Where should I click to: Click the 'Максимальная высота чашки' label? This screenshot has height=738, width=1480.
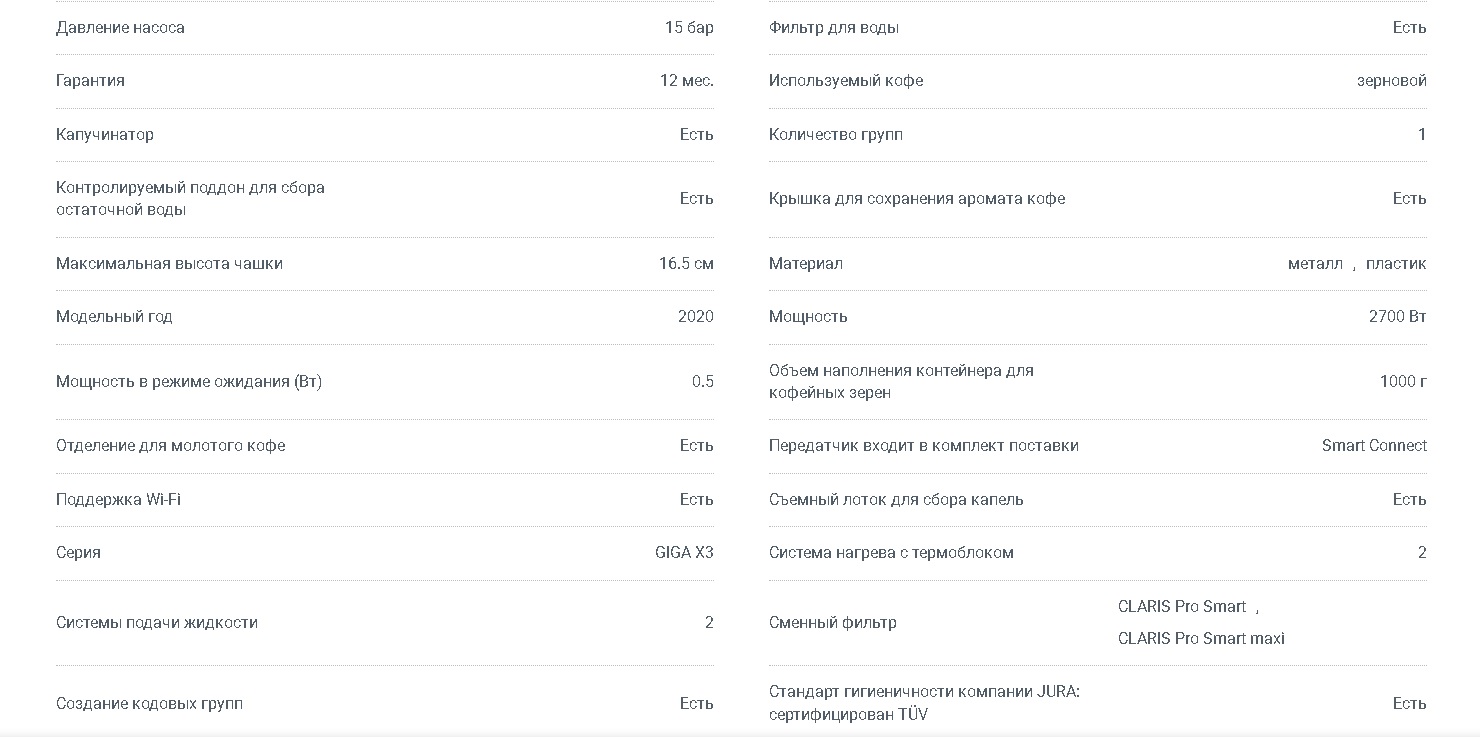(x=169, y=264)
